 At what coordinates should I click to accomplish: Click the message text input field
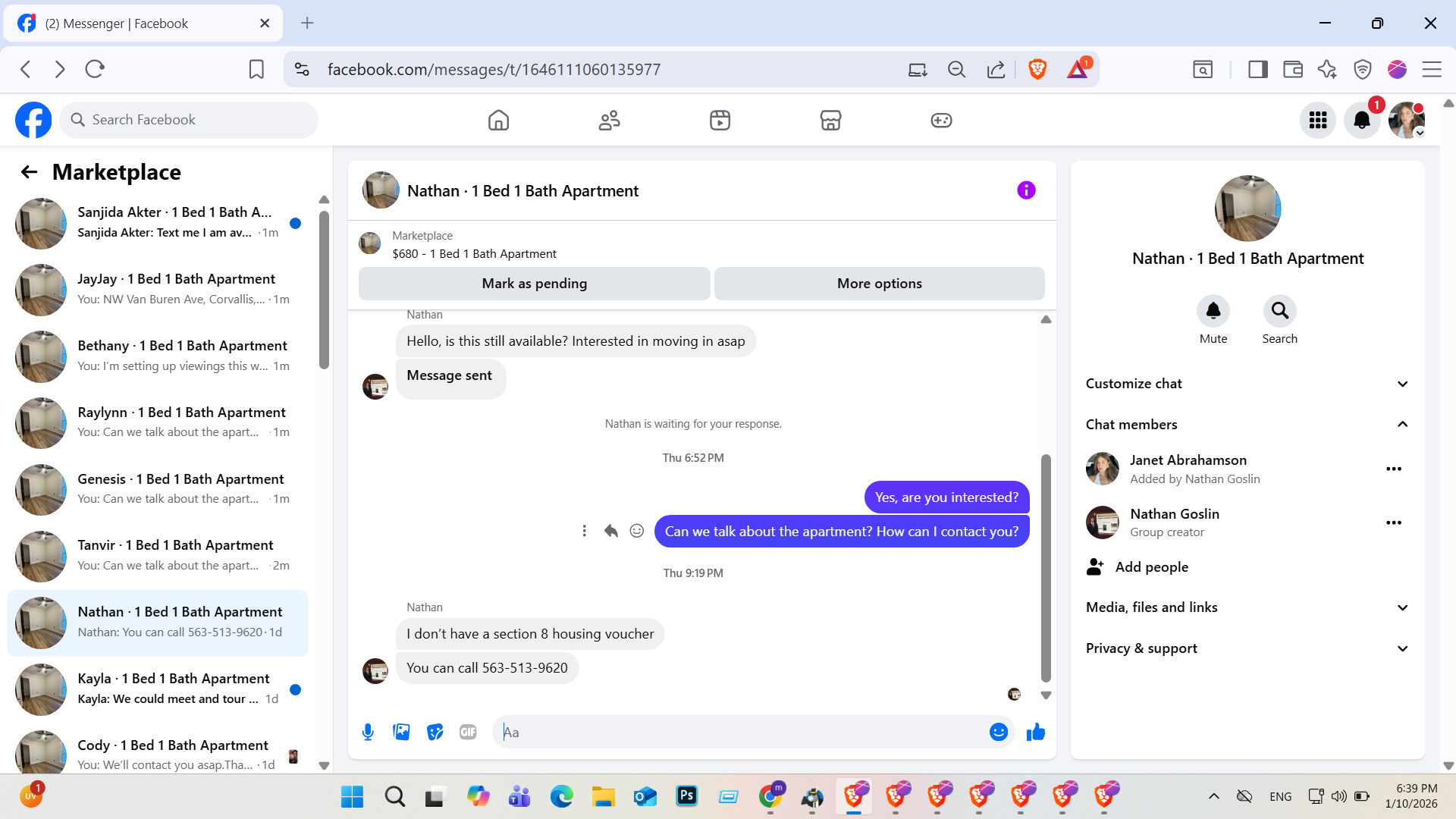pyautogui.click(x=739, y=732)
